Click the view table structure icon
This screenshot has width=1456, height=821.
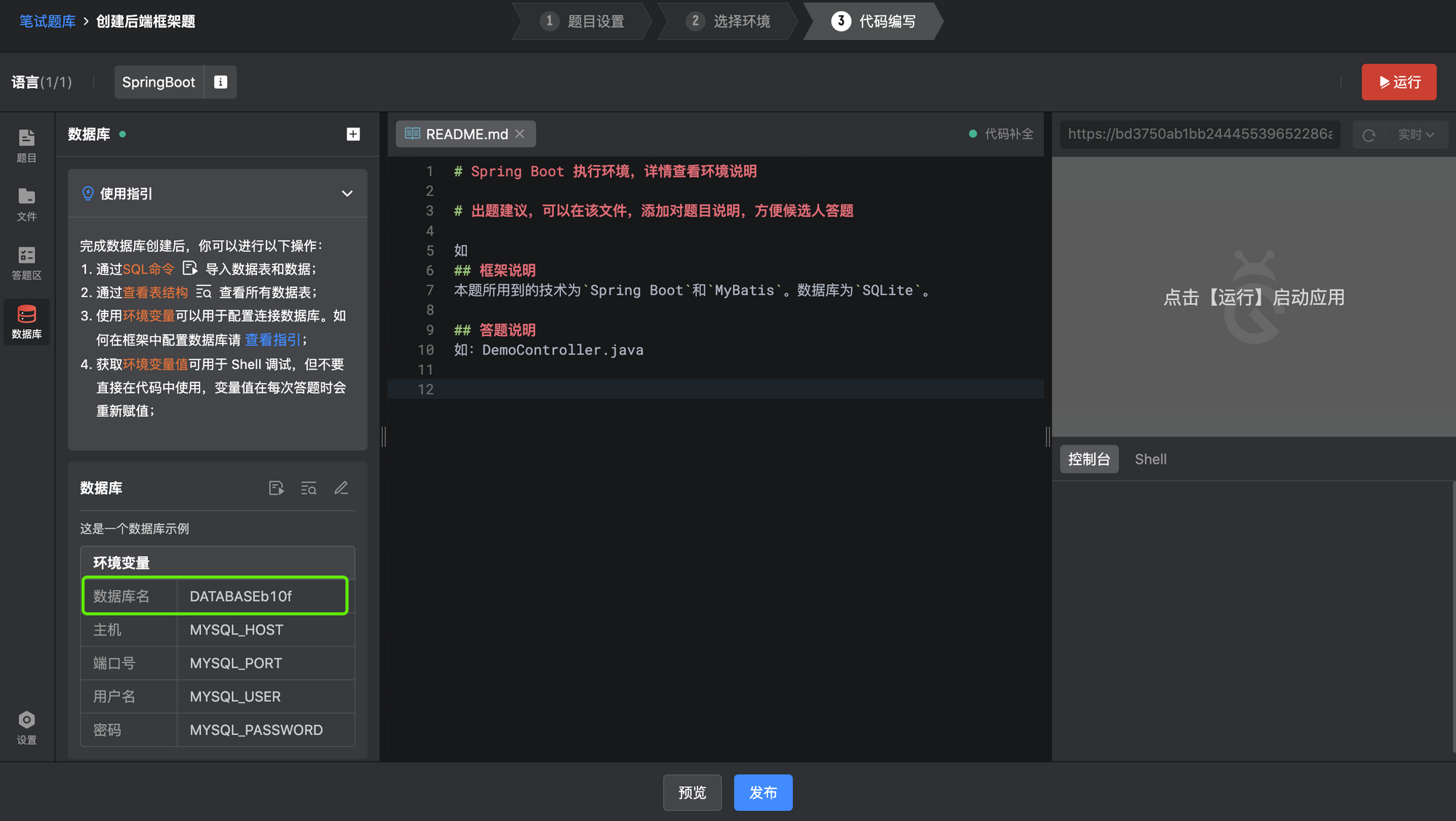point(309,488)
